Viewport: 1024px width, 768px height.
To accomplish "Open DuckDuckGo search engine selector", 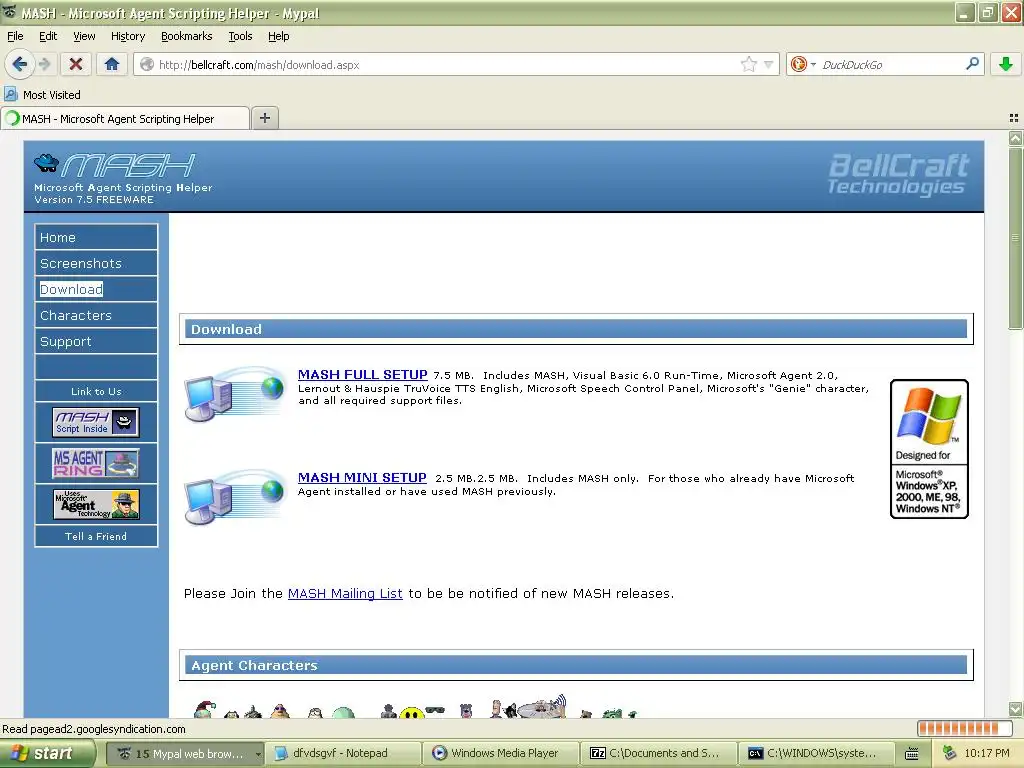I will pyautogui.click(x=803, y=64).
